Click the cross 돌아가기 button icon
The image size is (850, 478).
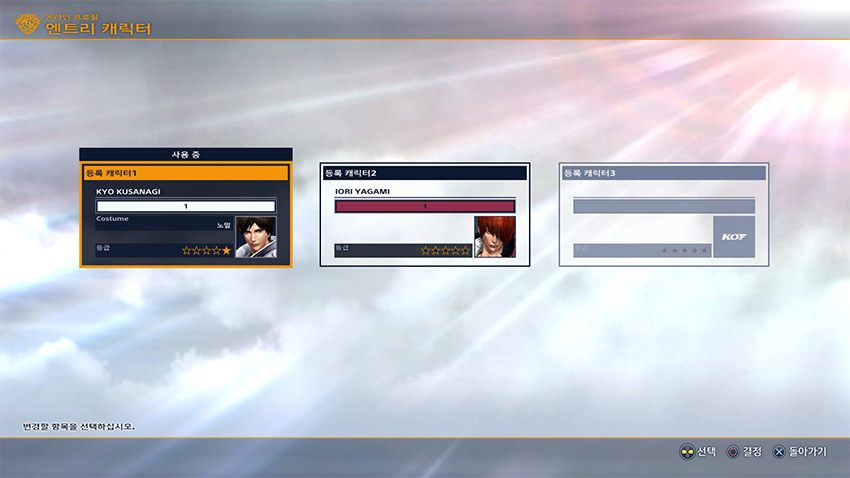779,452
